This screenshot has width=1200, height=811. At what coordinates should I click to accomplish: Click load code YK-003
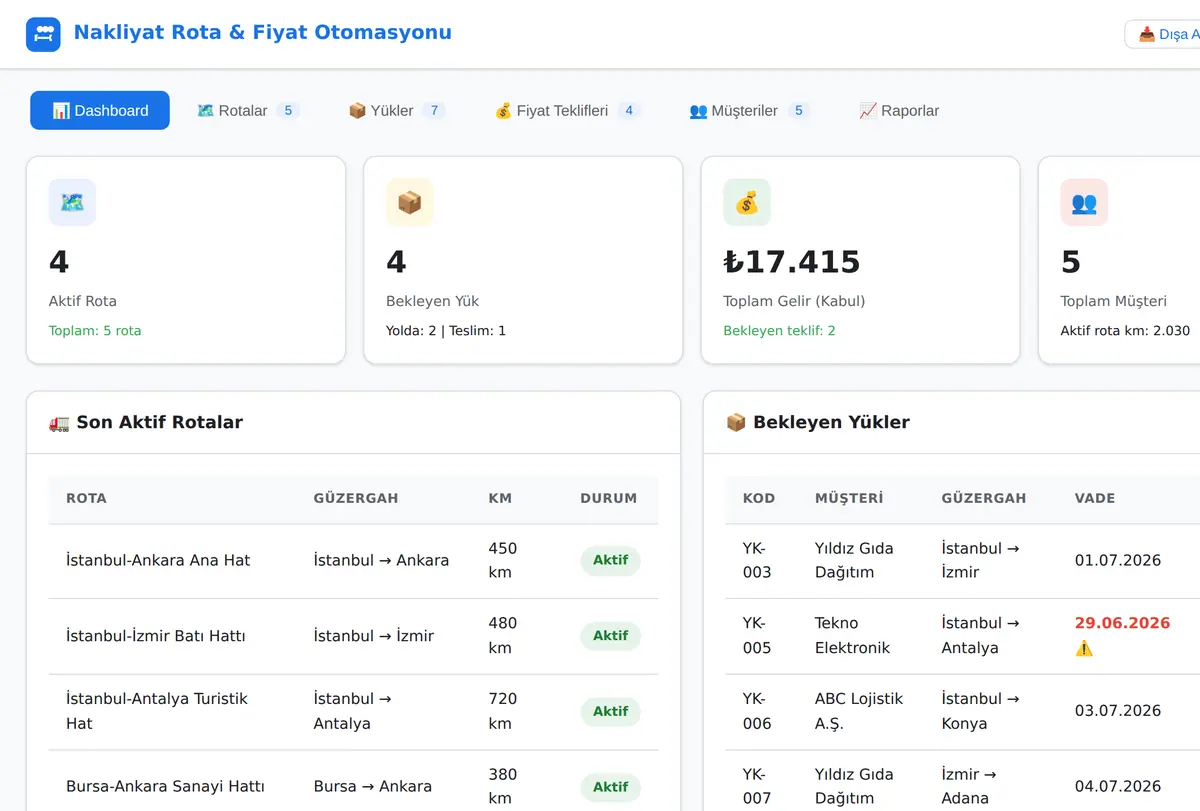pyautogui.click(x=757, y=560)
